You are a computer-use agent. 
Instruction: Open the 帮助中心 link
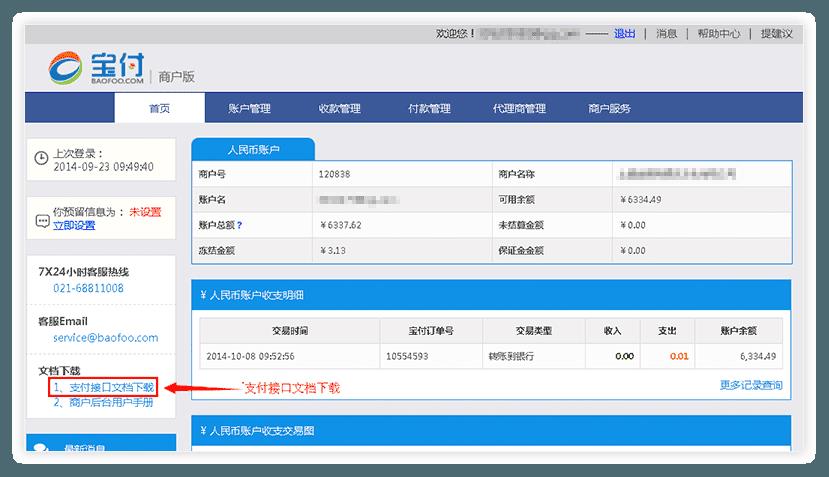[x=719, y=34]
